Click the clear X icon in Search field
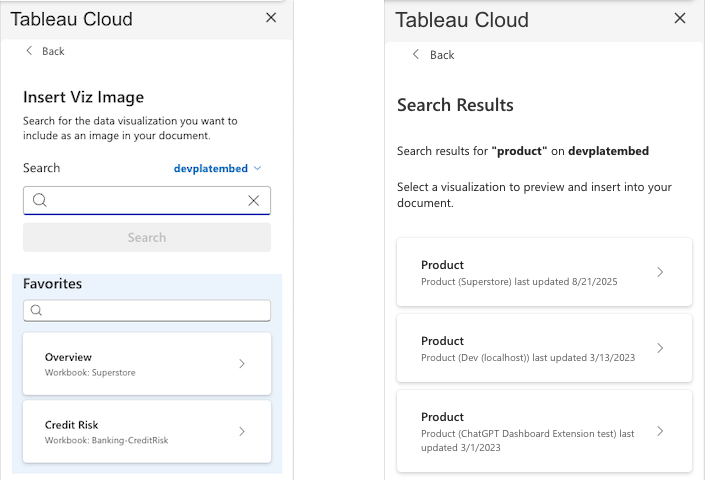 (x=254, y=201)
